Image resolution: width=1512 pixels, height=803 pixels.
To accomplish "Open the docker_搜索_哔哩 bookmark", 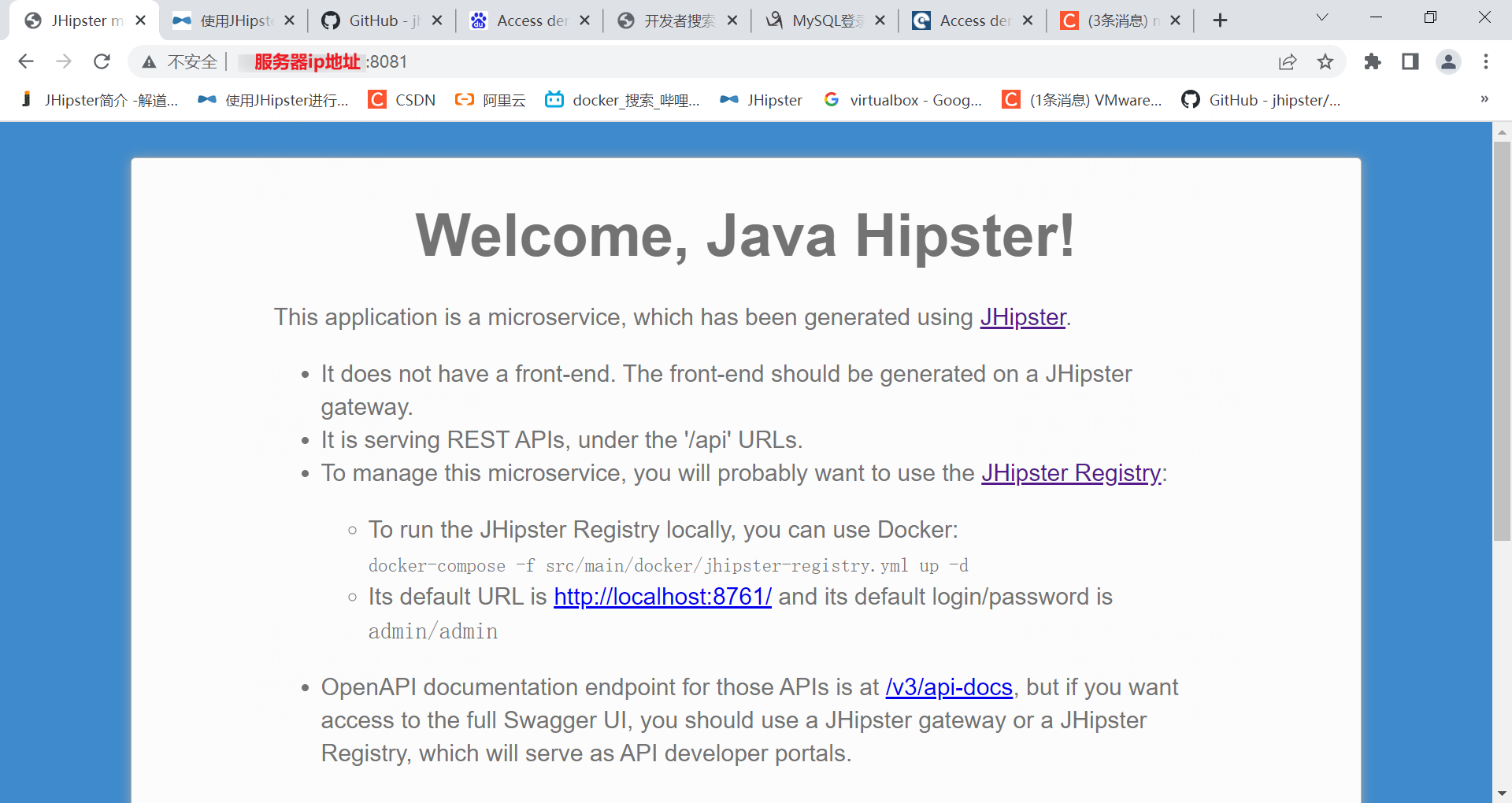I will pyautogui.click(x=622, y=100).
